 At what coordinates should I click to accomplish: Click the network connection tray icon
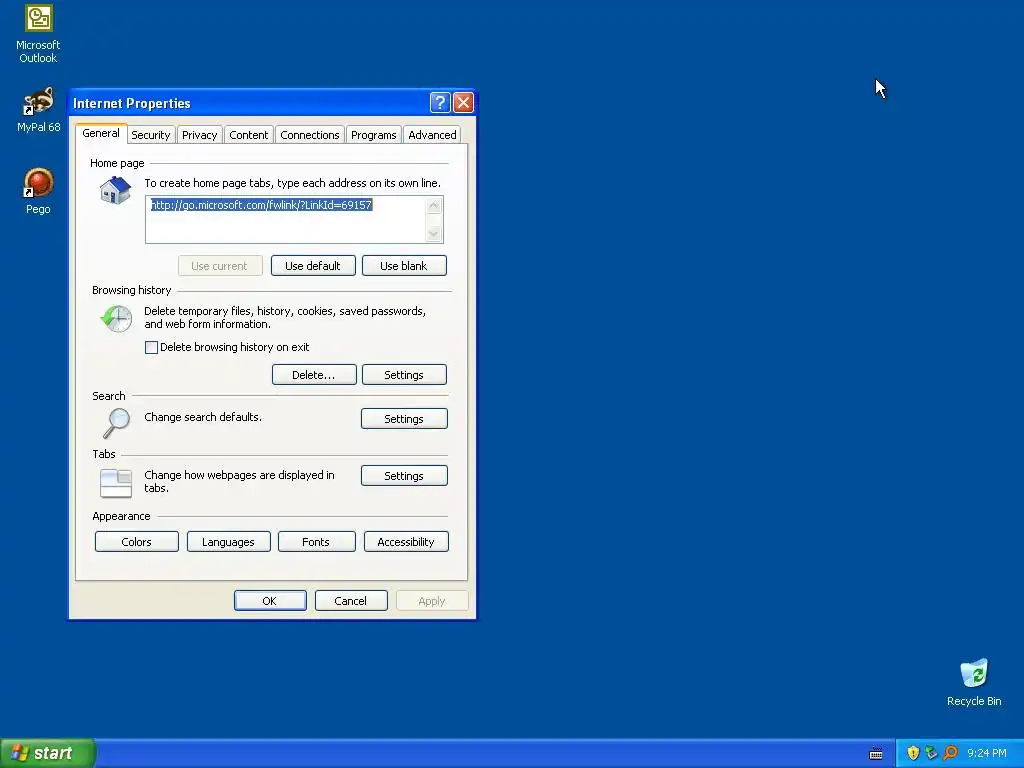click(931, 753)
